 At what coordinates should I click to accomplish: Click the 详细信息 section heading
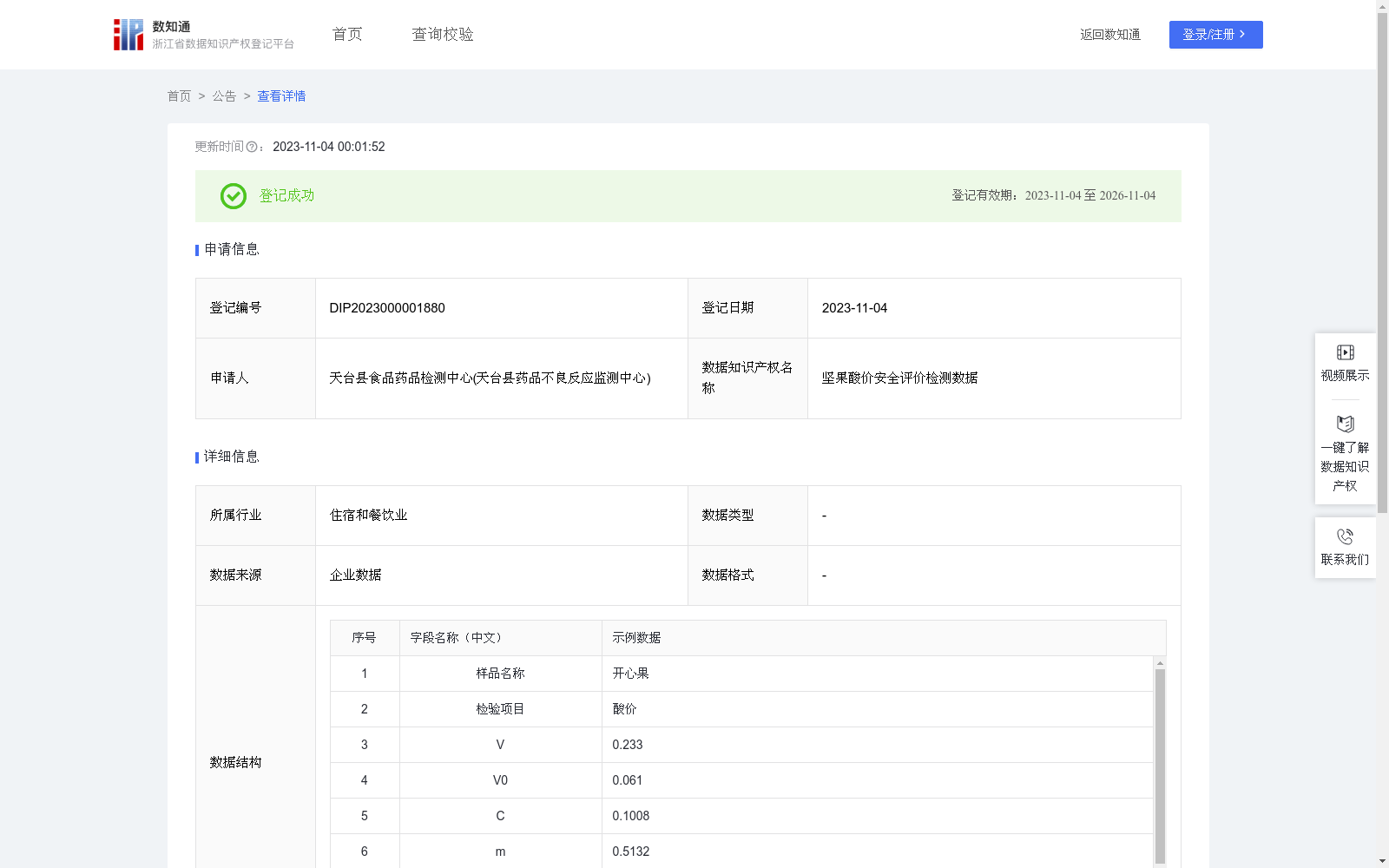232,457
